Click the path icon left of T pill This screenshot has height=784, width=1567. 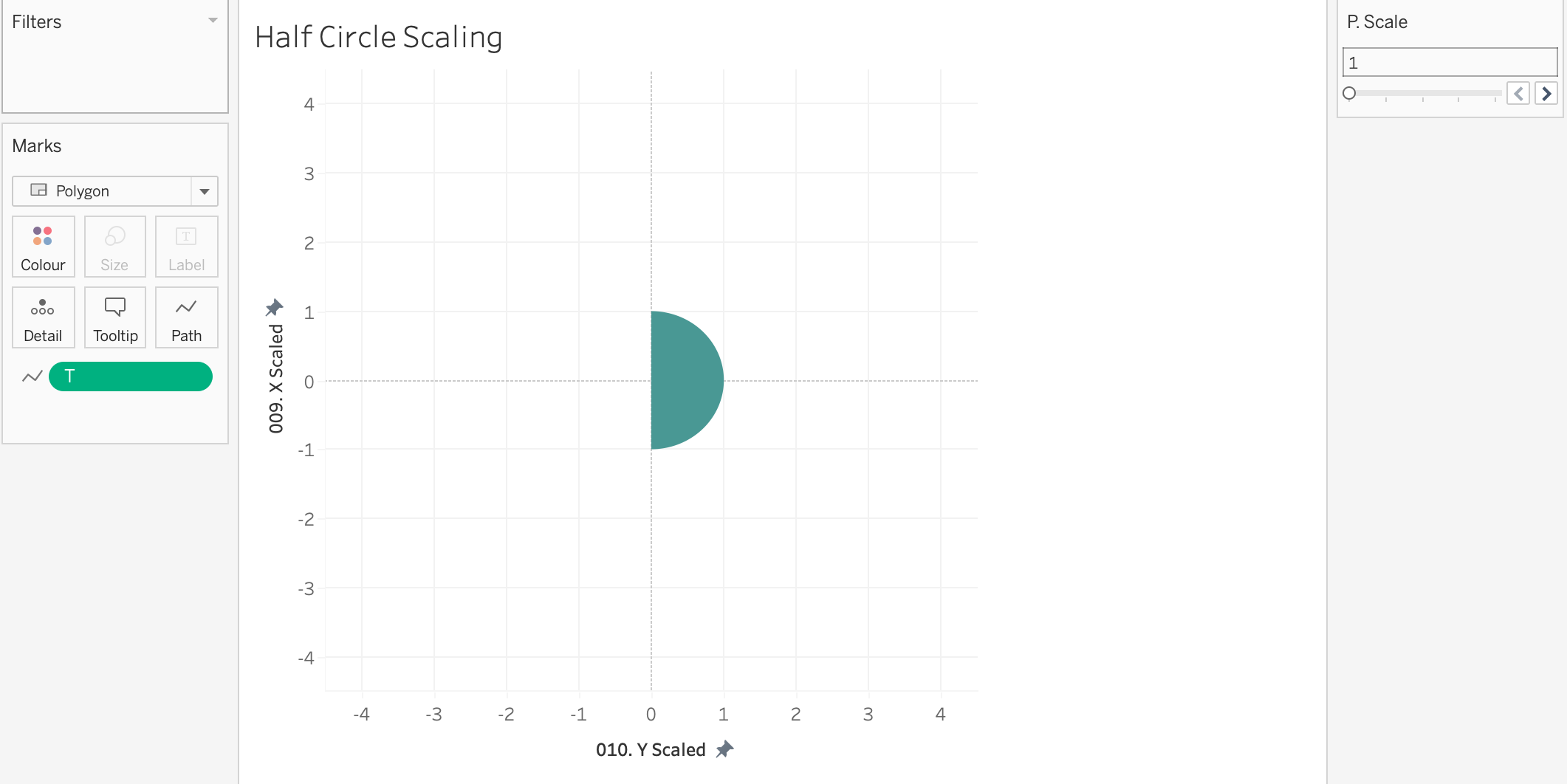pos(32,376)
